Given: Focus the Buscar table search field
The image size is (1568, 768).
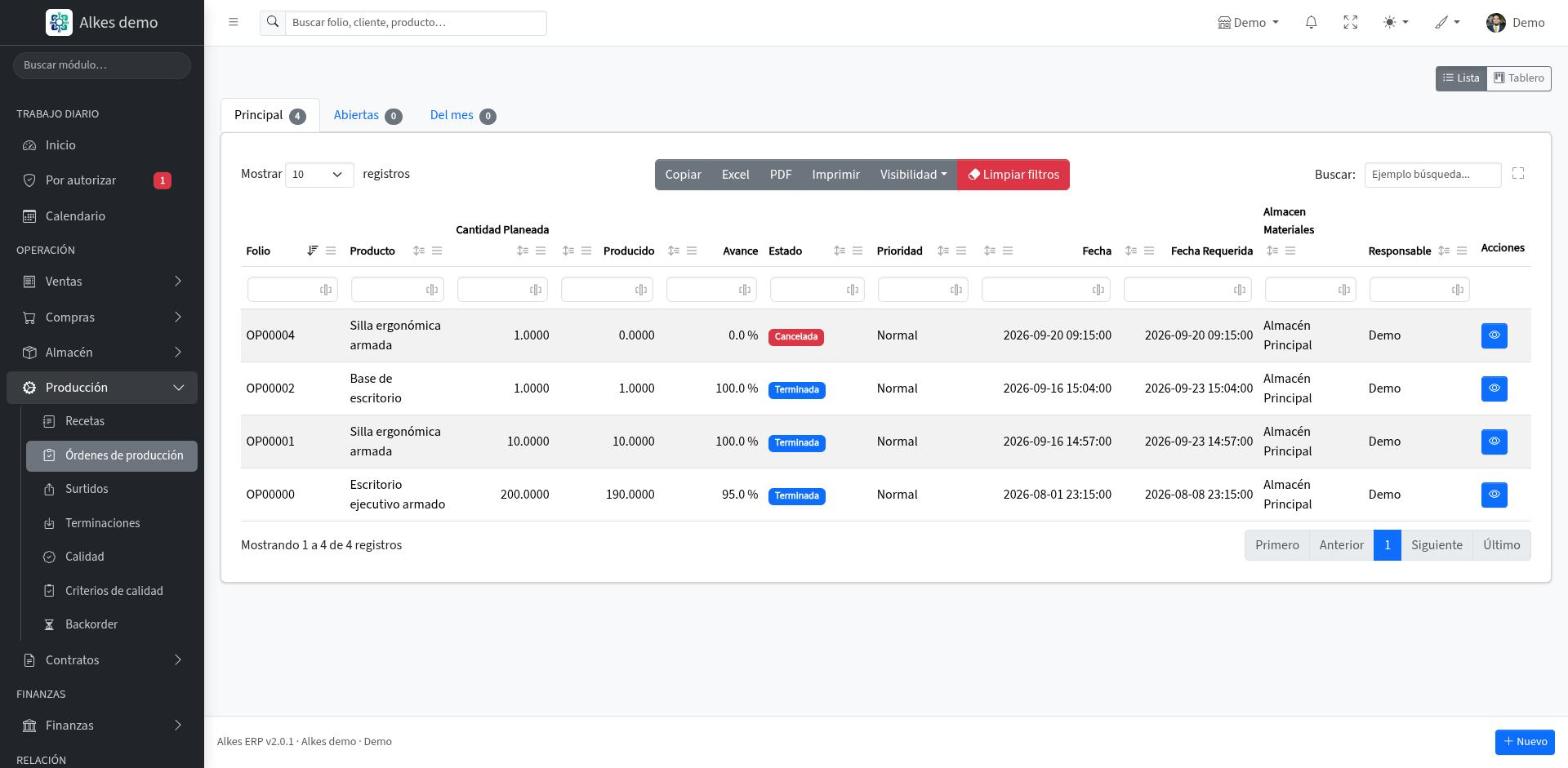Looking at the screenshot, I should pos(1433,175).
